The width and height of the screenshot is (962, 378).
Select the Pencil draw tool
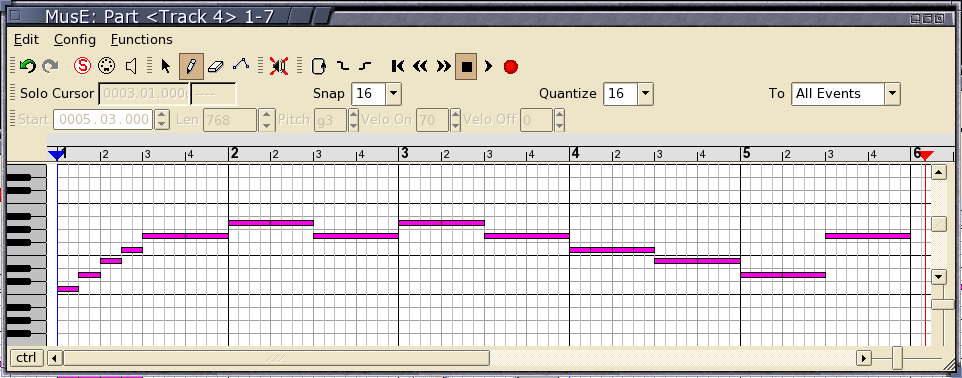[x=191, y=66]
